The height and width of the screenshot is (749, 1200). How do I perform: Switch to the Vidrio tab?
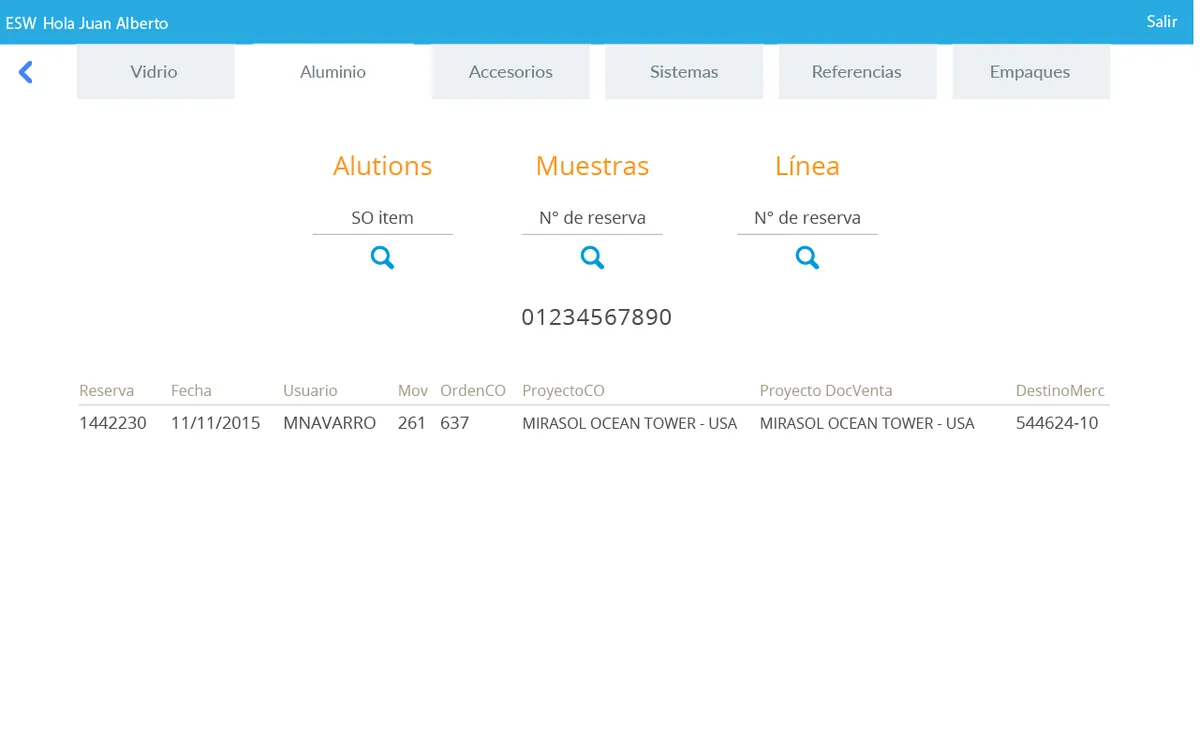tap(155, 72)
